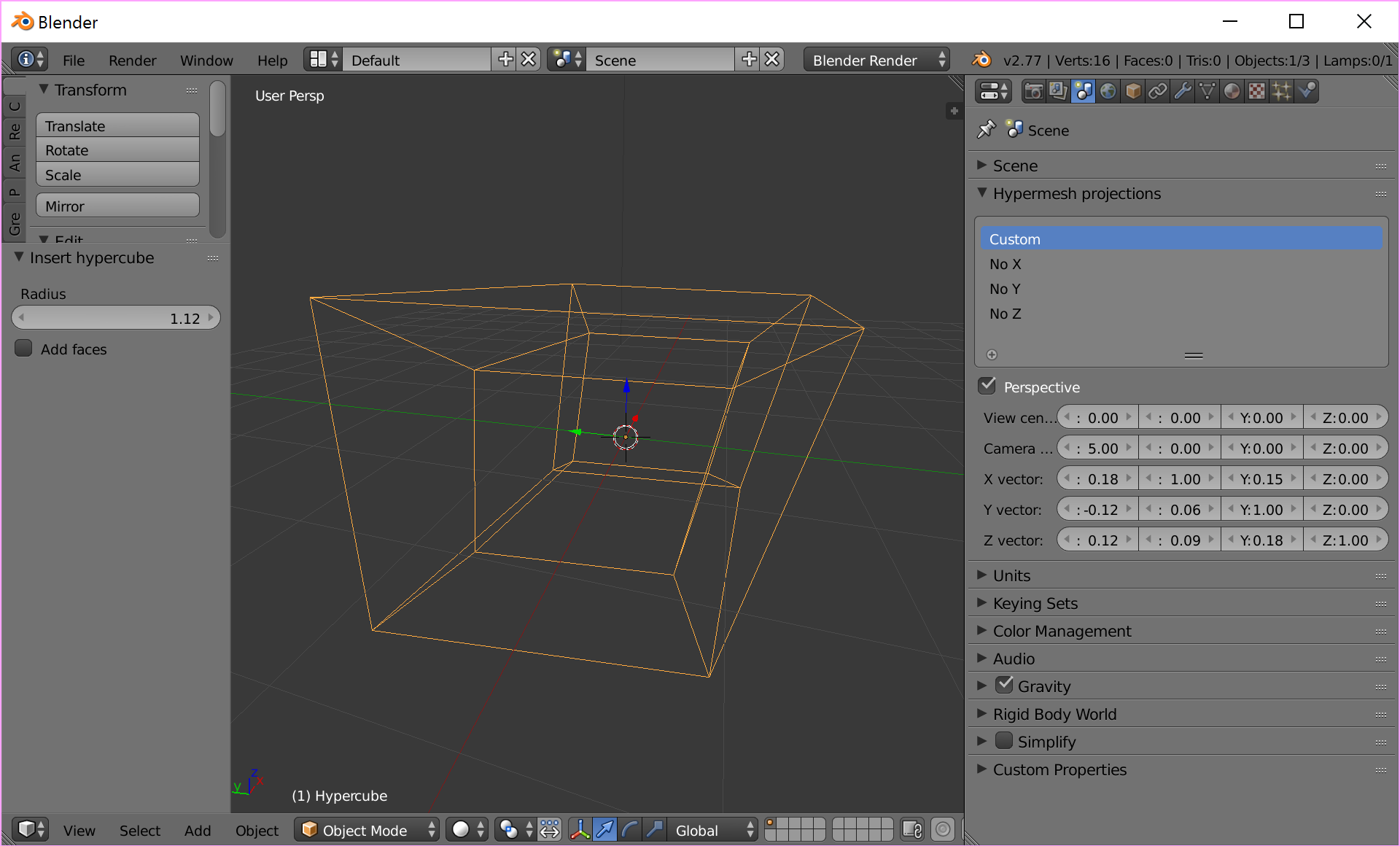Screen dimensions: 1400x846
Task: Select the scale manipulator icon
Action: click(x=654, y=830)
